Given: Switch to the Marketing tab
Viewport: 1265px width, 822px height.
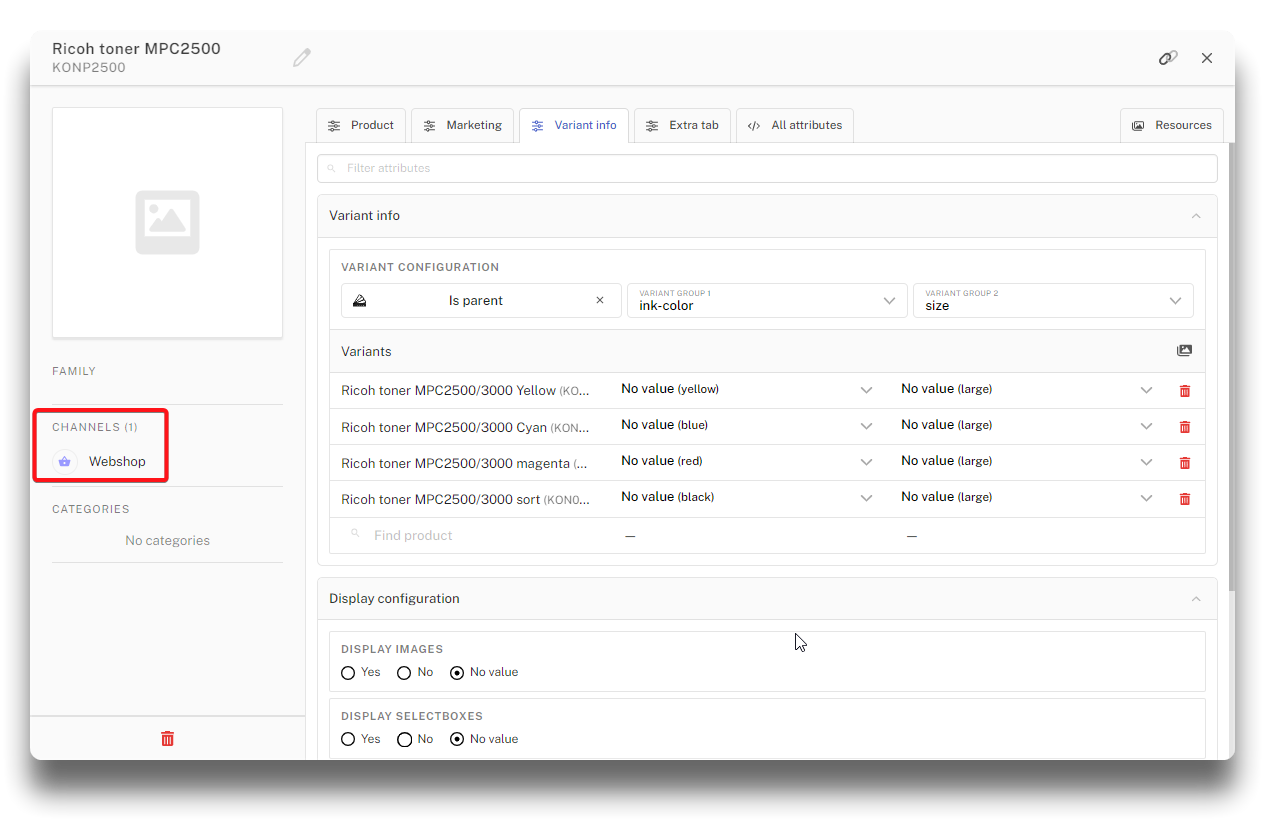Looking at the screenshot, I should [462, 126].
